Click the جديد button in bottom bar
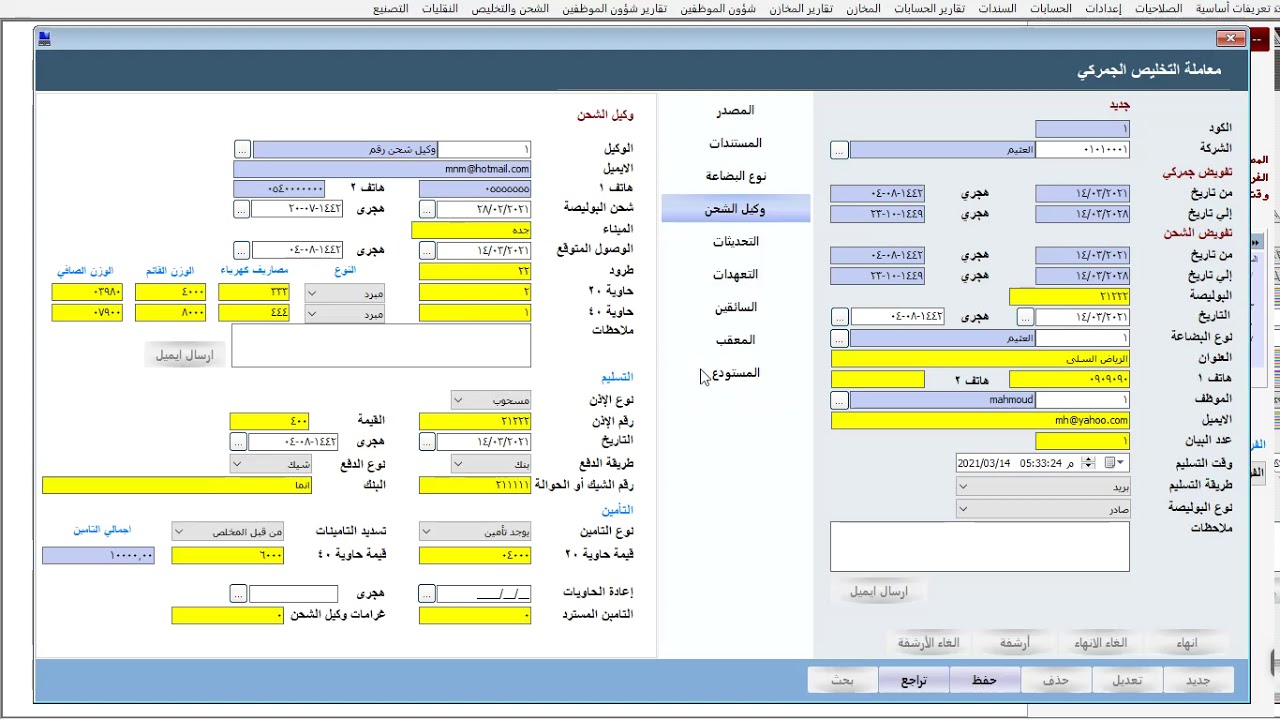 pyautogui.click(x=1198, y=681)
